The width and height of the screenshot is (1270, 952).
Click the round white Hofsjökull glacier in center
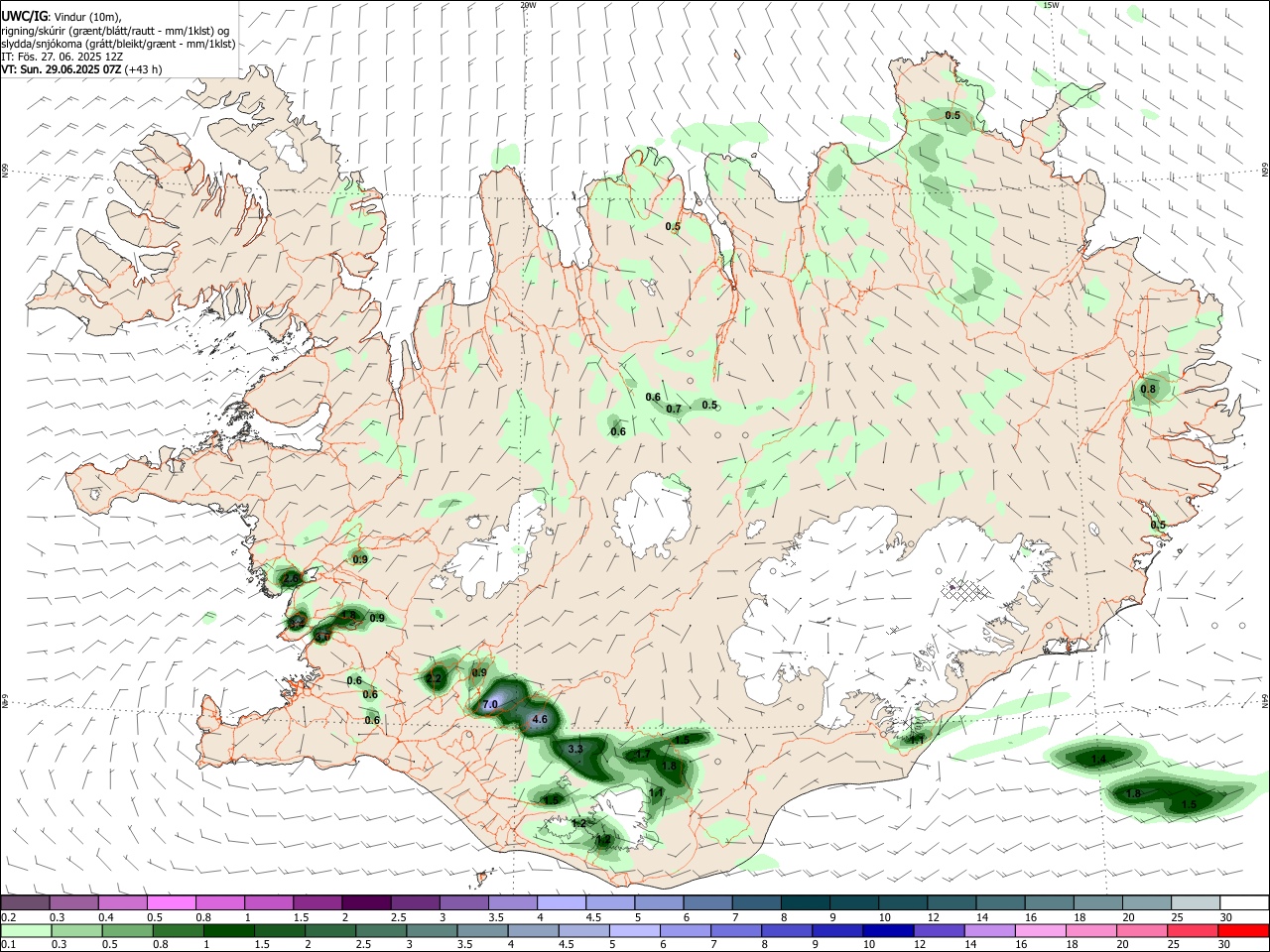pos(652,513)
